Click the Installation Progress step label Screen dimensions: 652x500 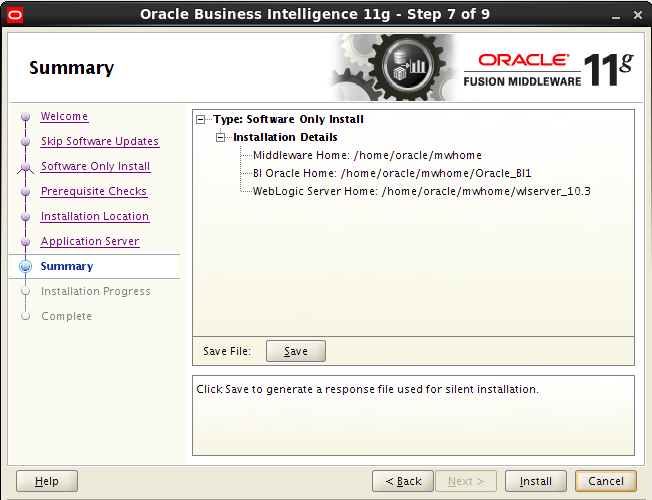click(x=96, y=291)
